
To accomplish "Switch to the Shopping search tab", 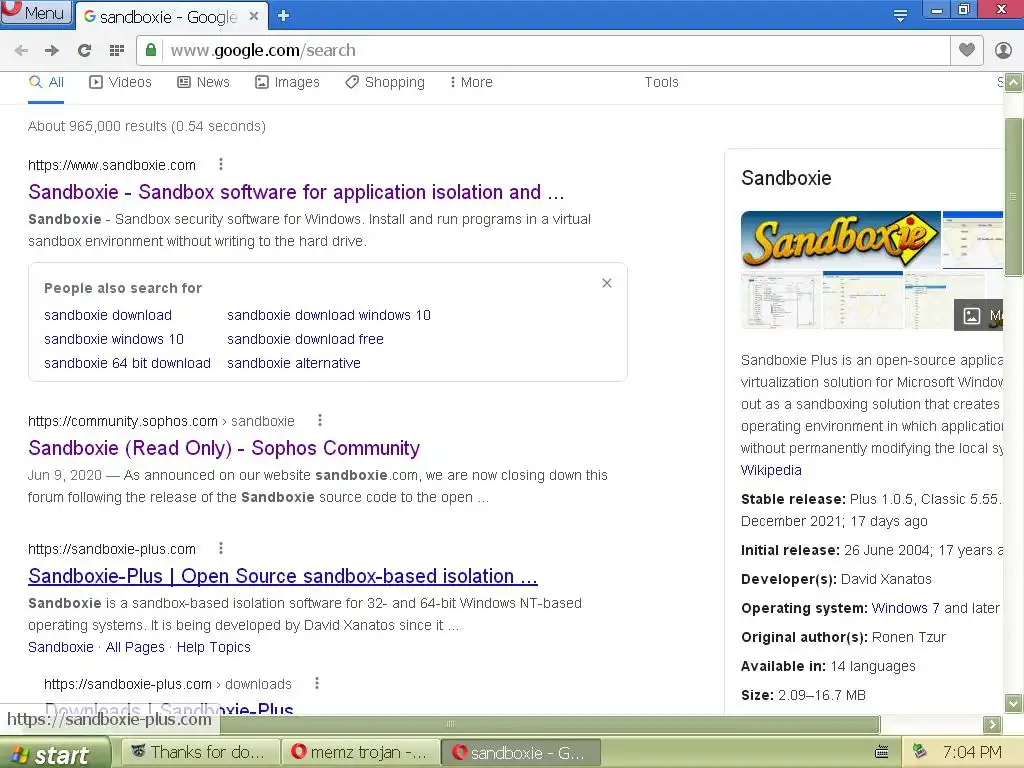I will pos(385,82).
